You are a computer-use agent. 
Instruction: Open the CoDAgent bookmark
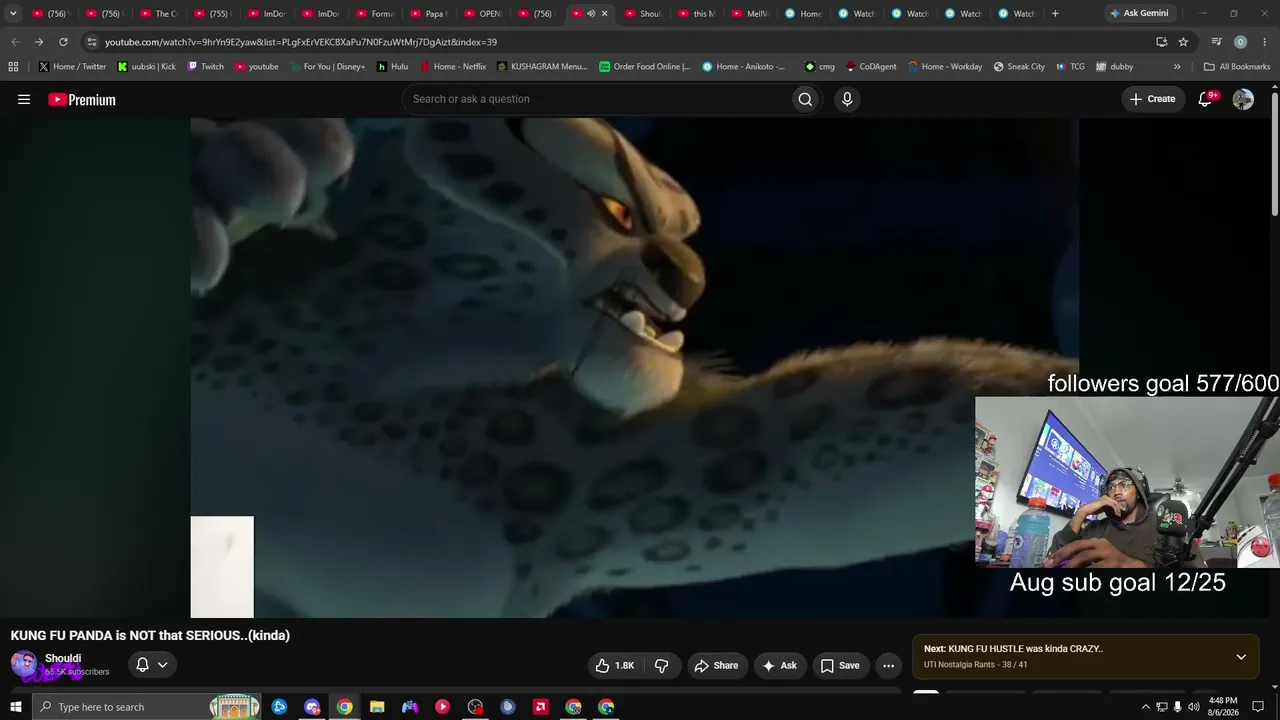click(871, 67)
